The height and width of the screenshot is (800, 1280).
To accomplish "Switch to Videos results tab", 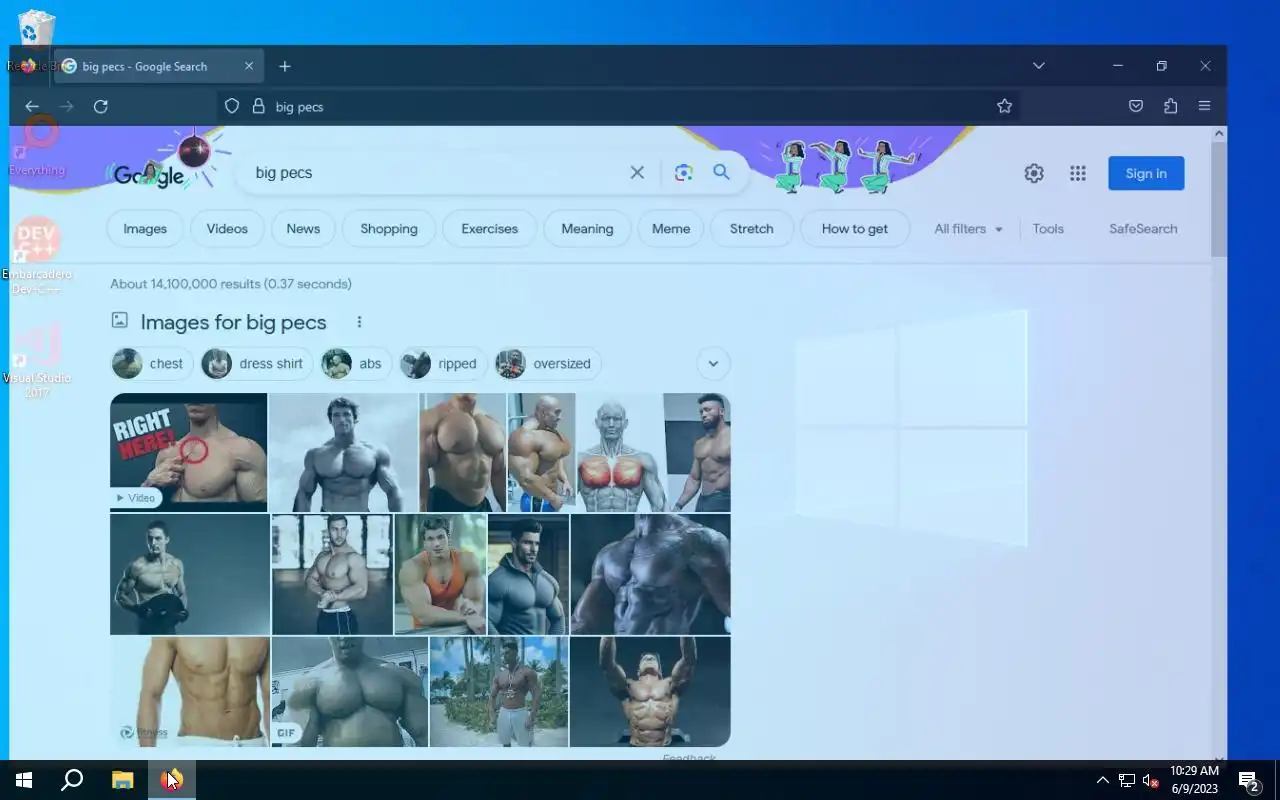I will tap(227, 229).
